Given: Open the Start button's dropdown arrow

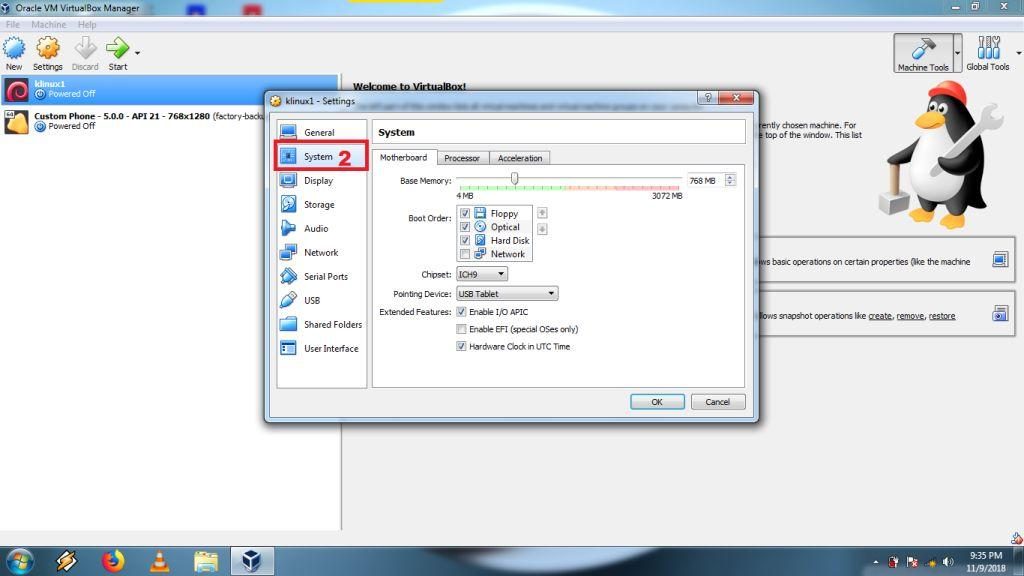Looking at the screenshot, I should (x=137, y=53).
